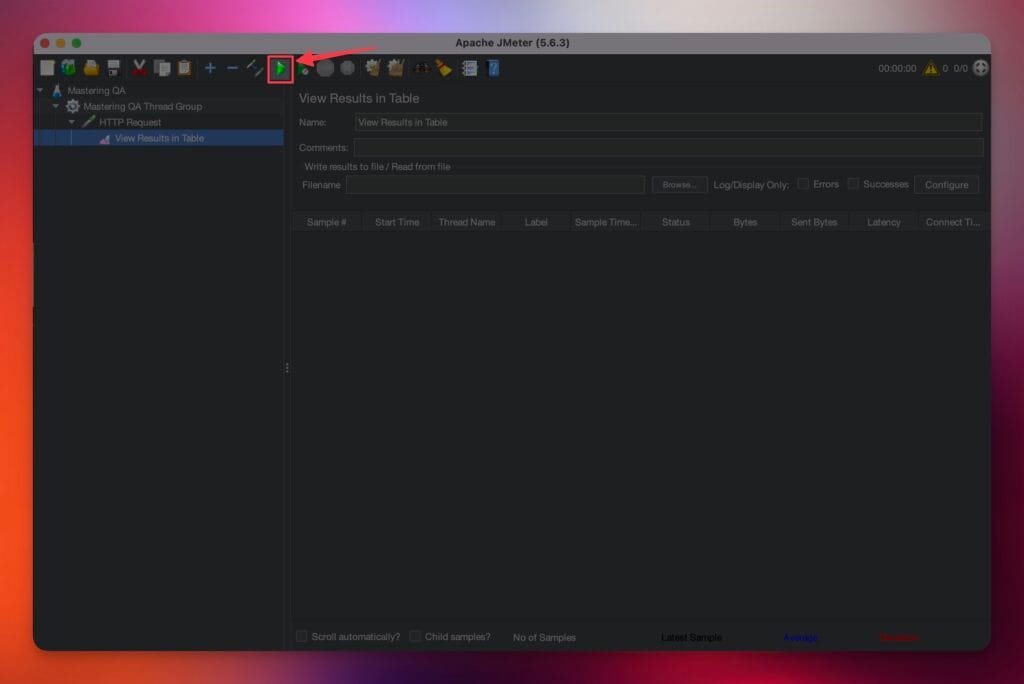Collapse Mastering QA Thread Group node
The width and height of the screenshot is (1024, 684).
click(x=56, y=106)
